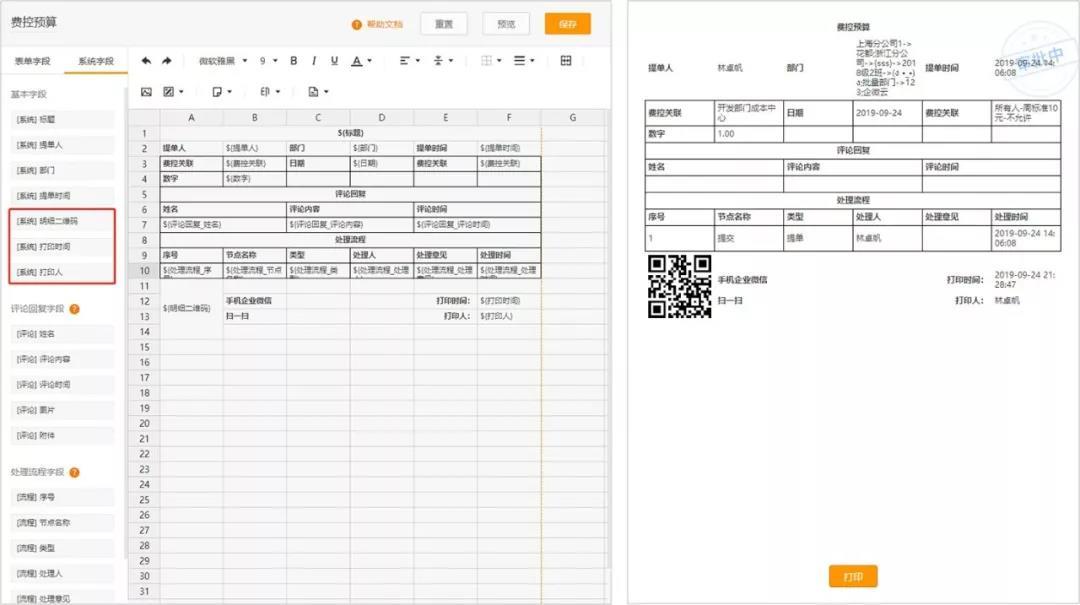Click the redo arrow in the toolbar
The width and height of the screenshot is (1080, 605).
tap(167, 61)
